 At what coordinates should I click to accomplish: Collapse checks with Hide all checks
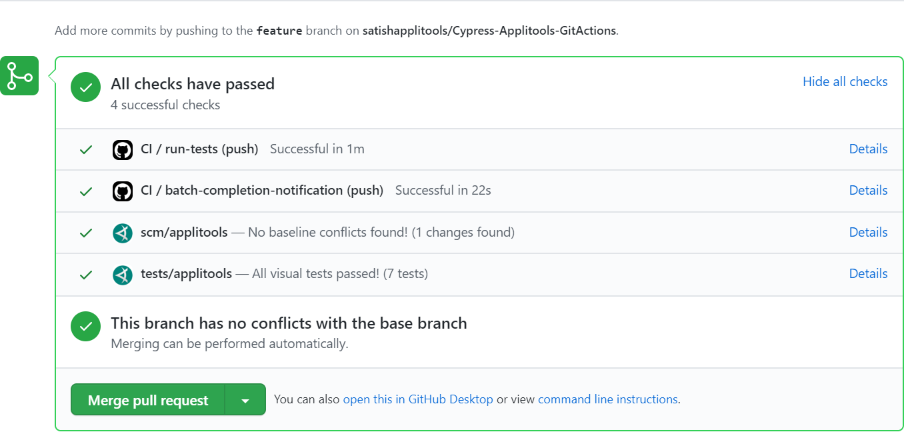[x=844, y=82]
